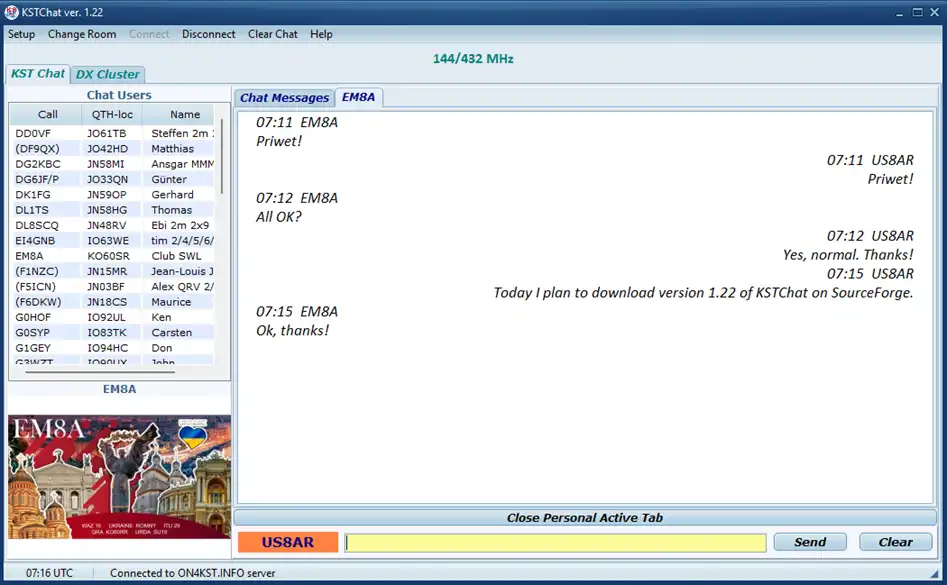The width and height of the screenshot is (947, 585).
Task: Click the name Carsten in the list
Action: point(172,332)
